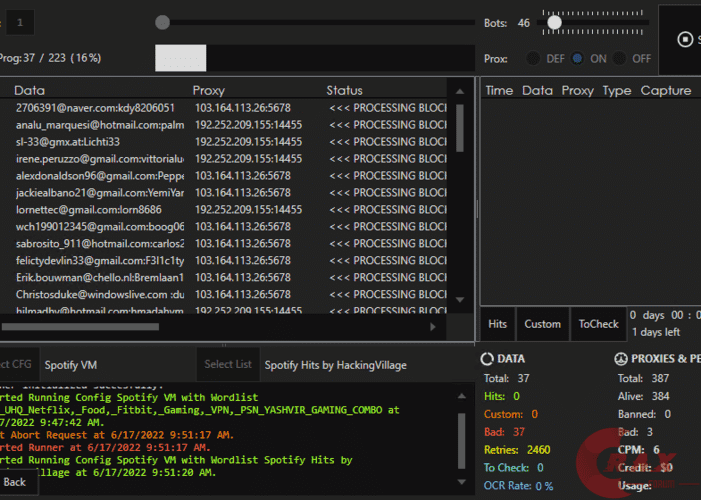
Task: Click the horizontal scroll right arrow
Action: tap(433, 326)
